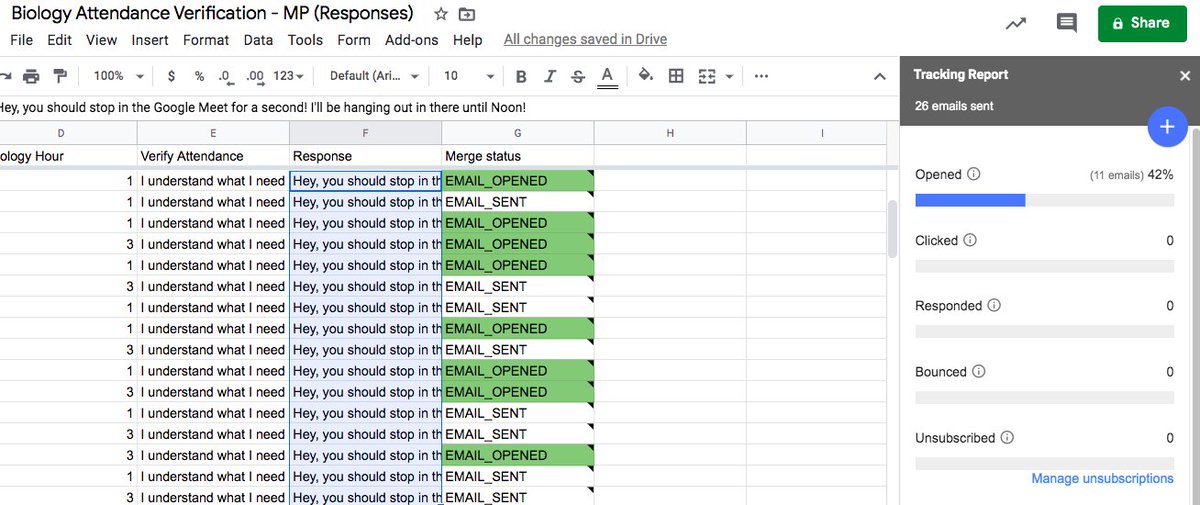Select the Paint format tool
Image resolution: width=1200 pixels, height=505 pixels.
tap(59, 76)
